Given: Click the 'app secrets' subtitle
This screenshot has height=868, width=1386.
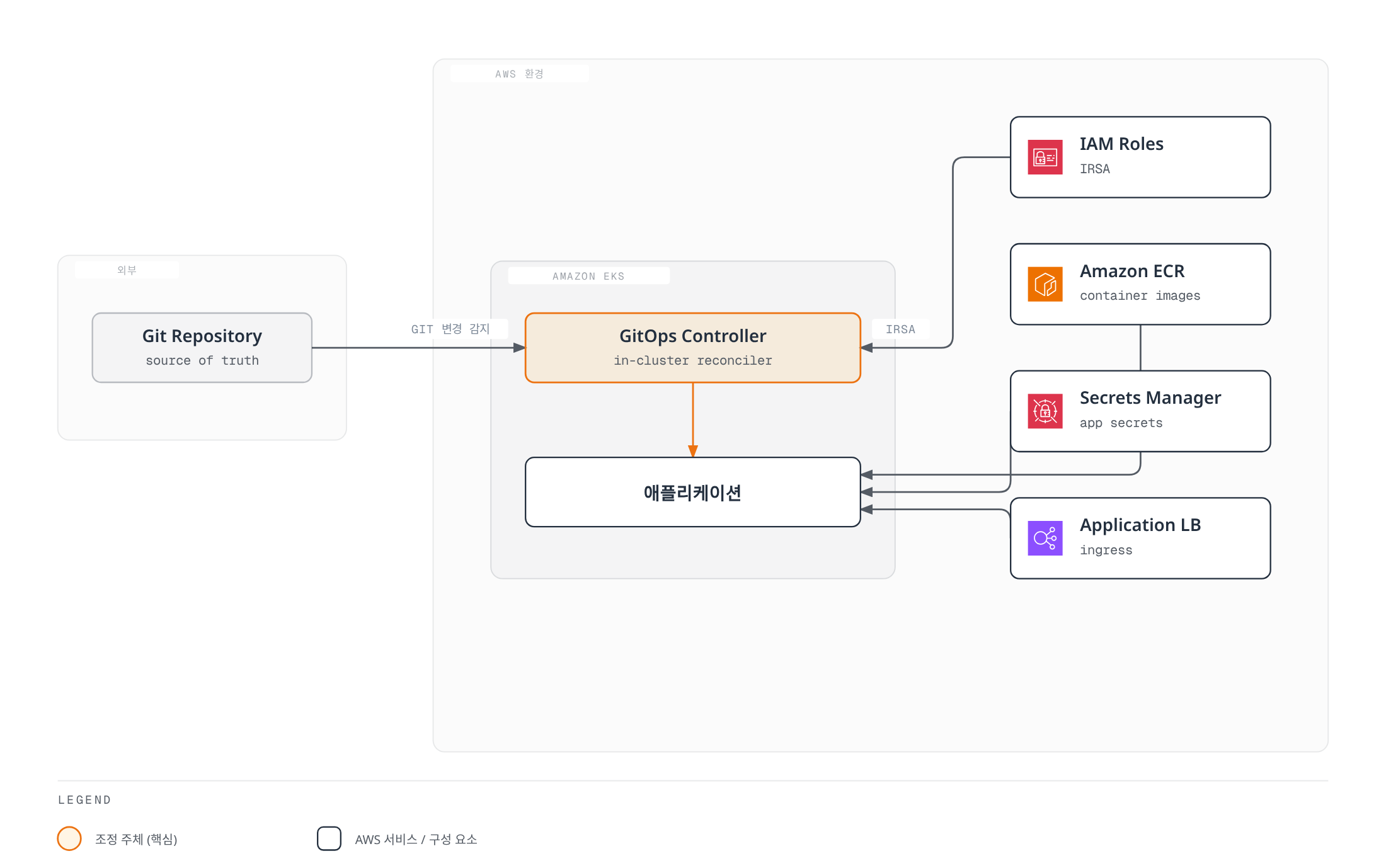Looking at the screenshot, I should (x=1121, y=423).
